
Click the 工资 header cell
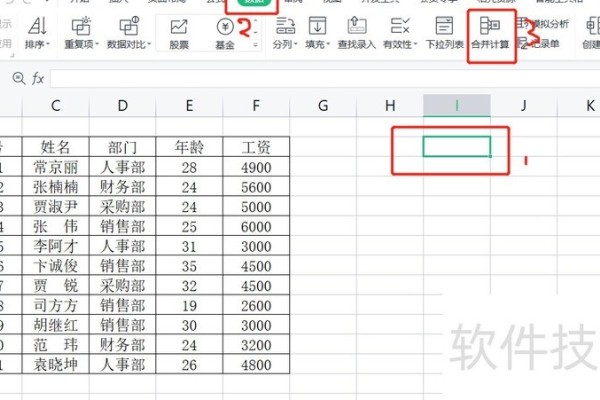pyautogui.click(x=256, y=147)
